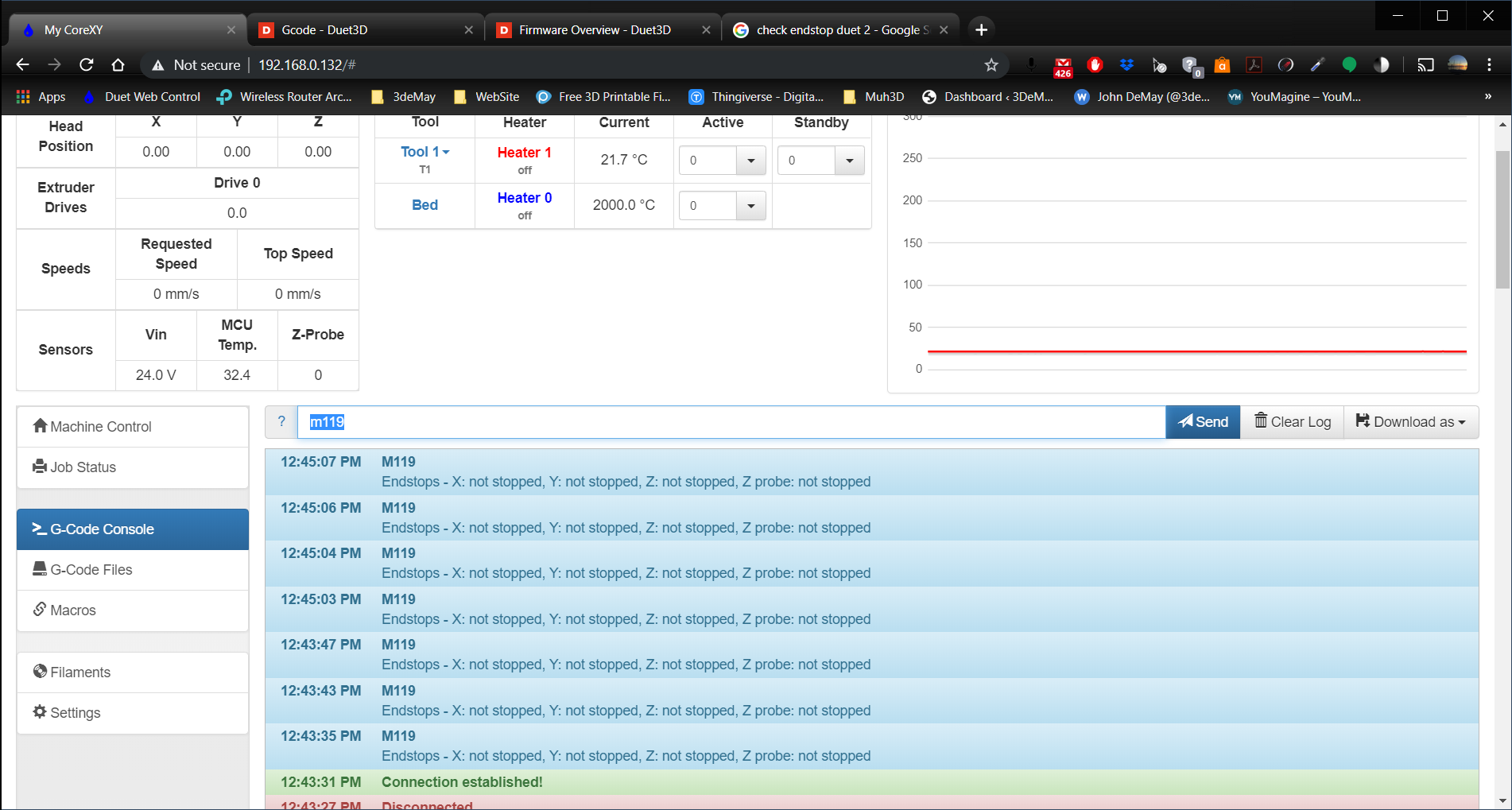The image size is (1512, 810).
Task: Click the red AdBlock stop-hand icon
Action: tap(1095, 65)
